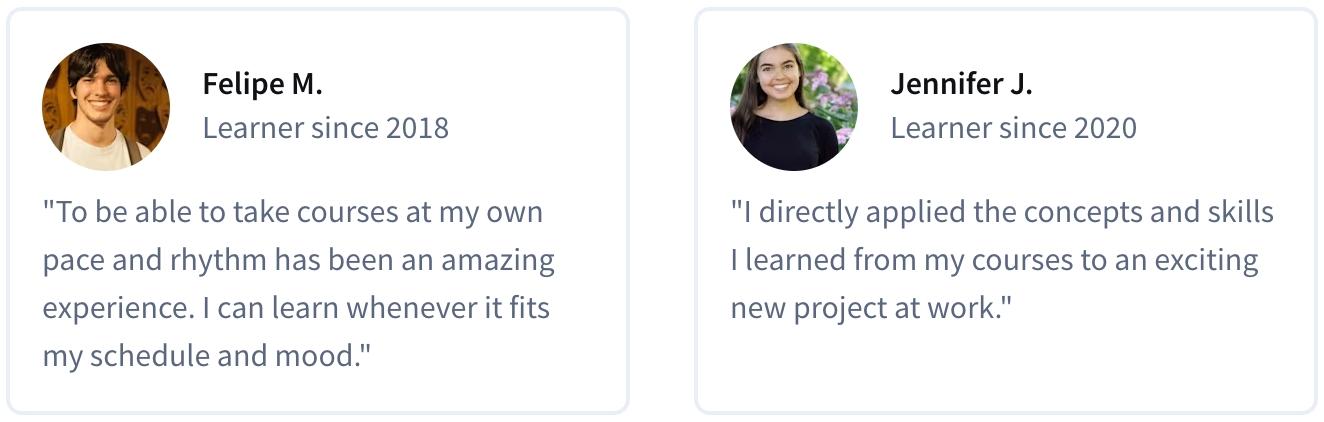
Task: Click the year 2018 under Felipe's name
Action: point(417,128)
